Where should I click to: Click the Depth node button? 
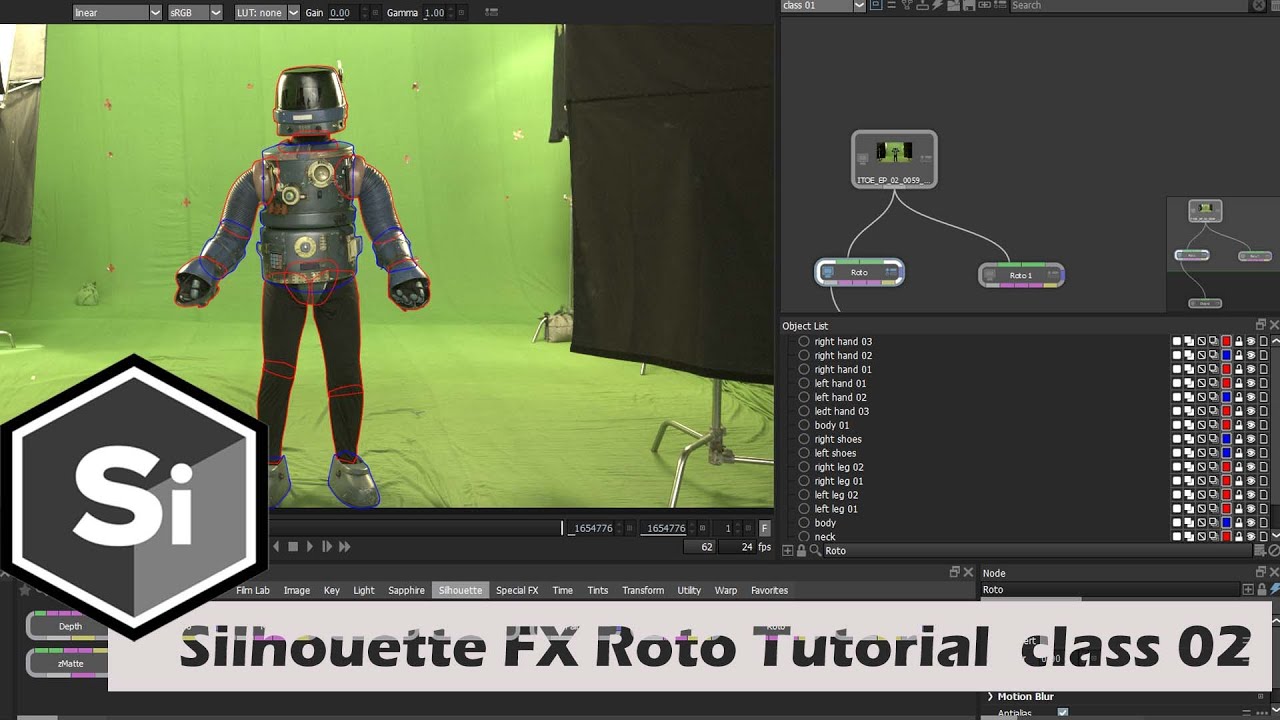(x=70, y=626)
